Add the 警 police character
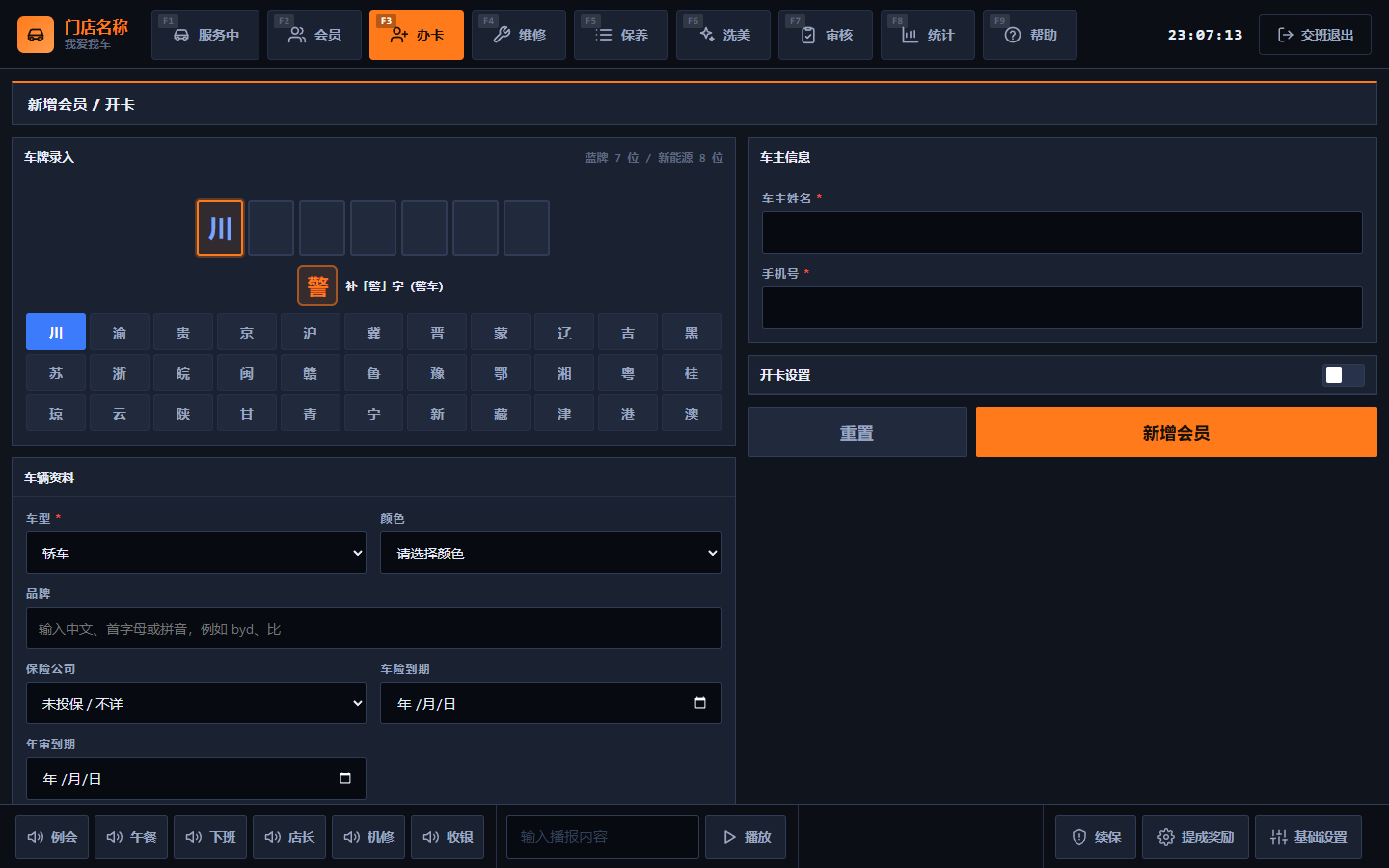 click(x=317, y=285)
